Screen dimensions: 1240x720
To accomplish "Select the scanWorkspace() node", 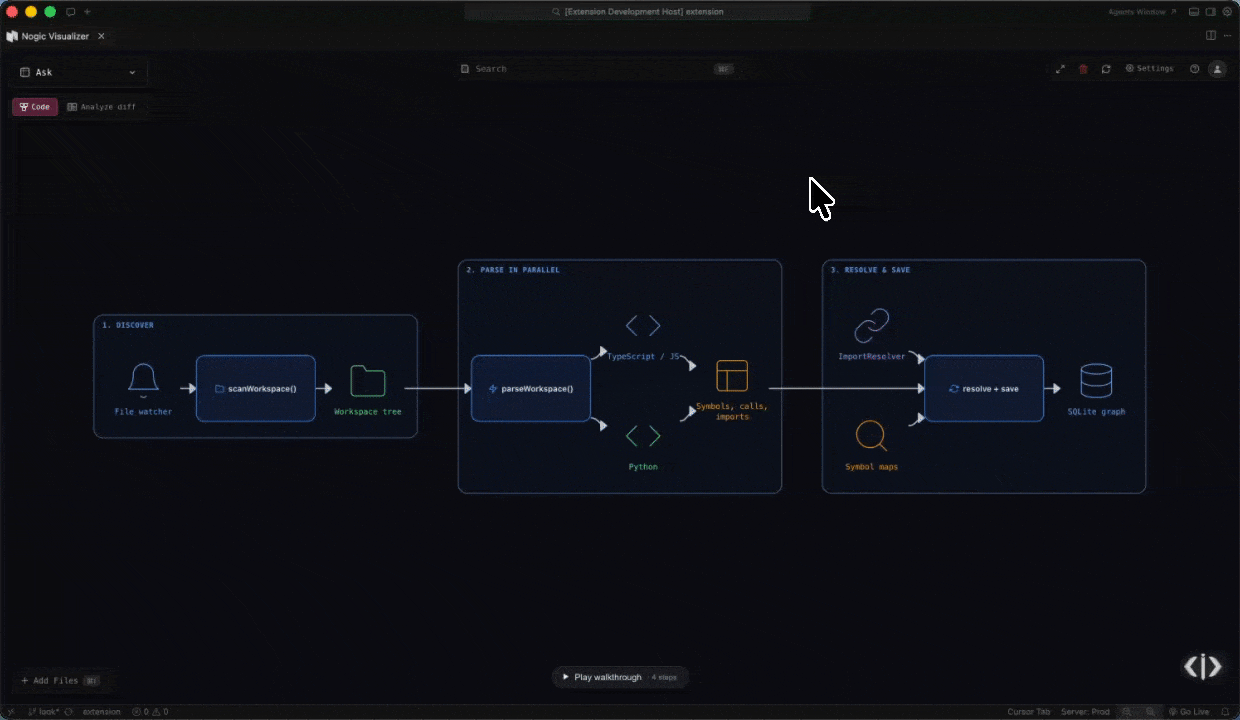I will (x=256, y=388).
